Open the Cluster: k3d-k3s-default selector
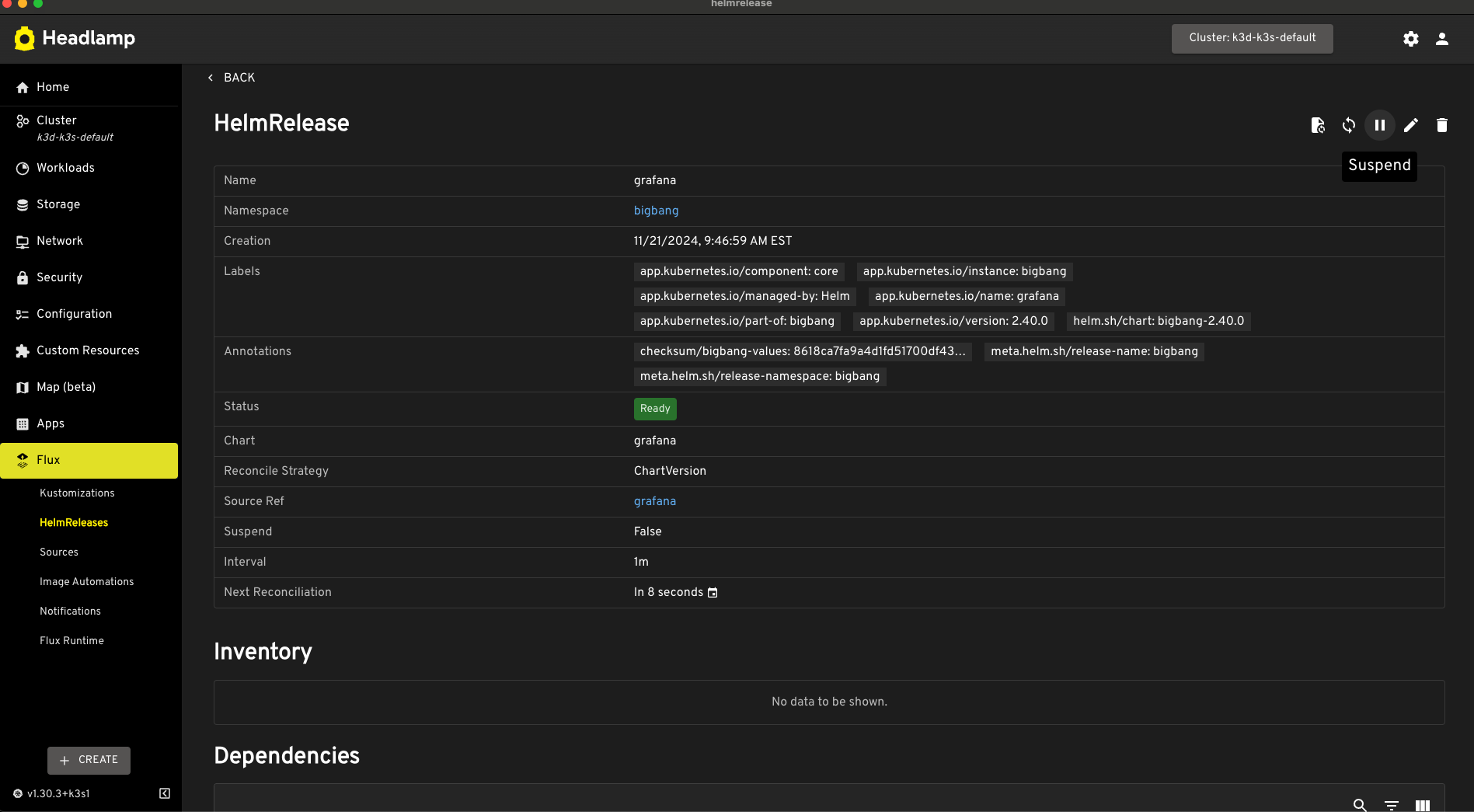 click(x=1251, y=38)
